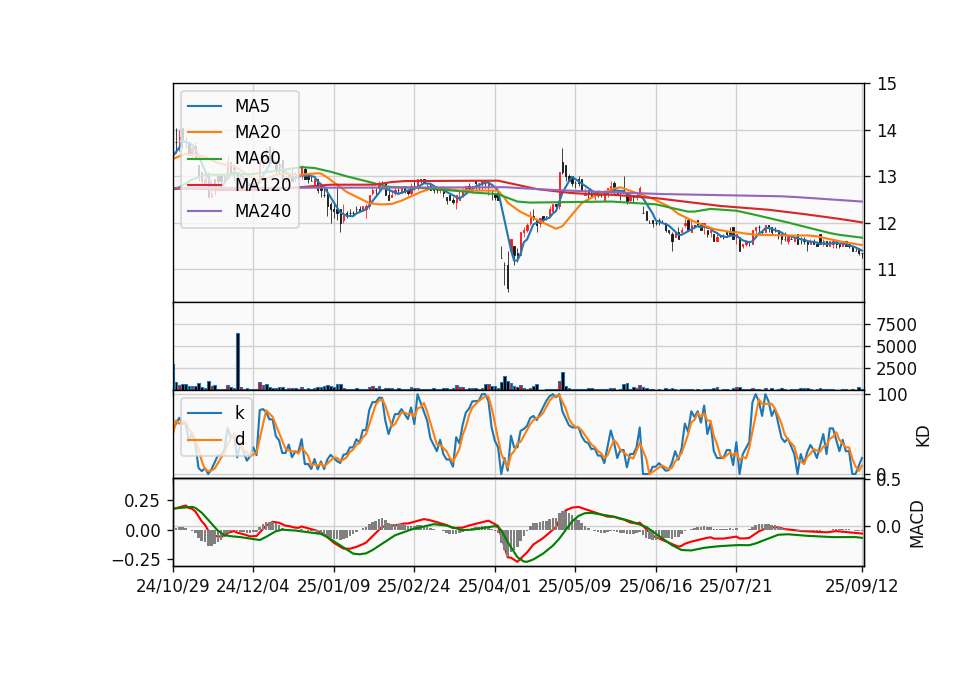960x690 pixels.
Task: Click the price axis value 11
Action: point(887,270)
